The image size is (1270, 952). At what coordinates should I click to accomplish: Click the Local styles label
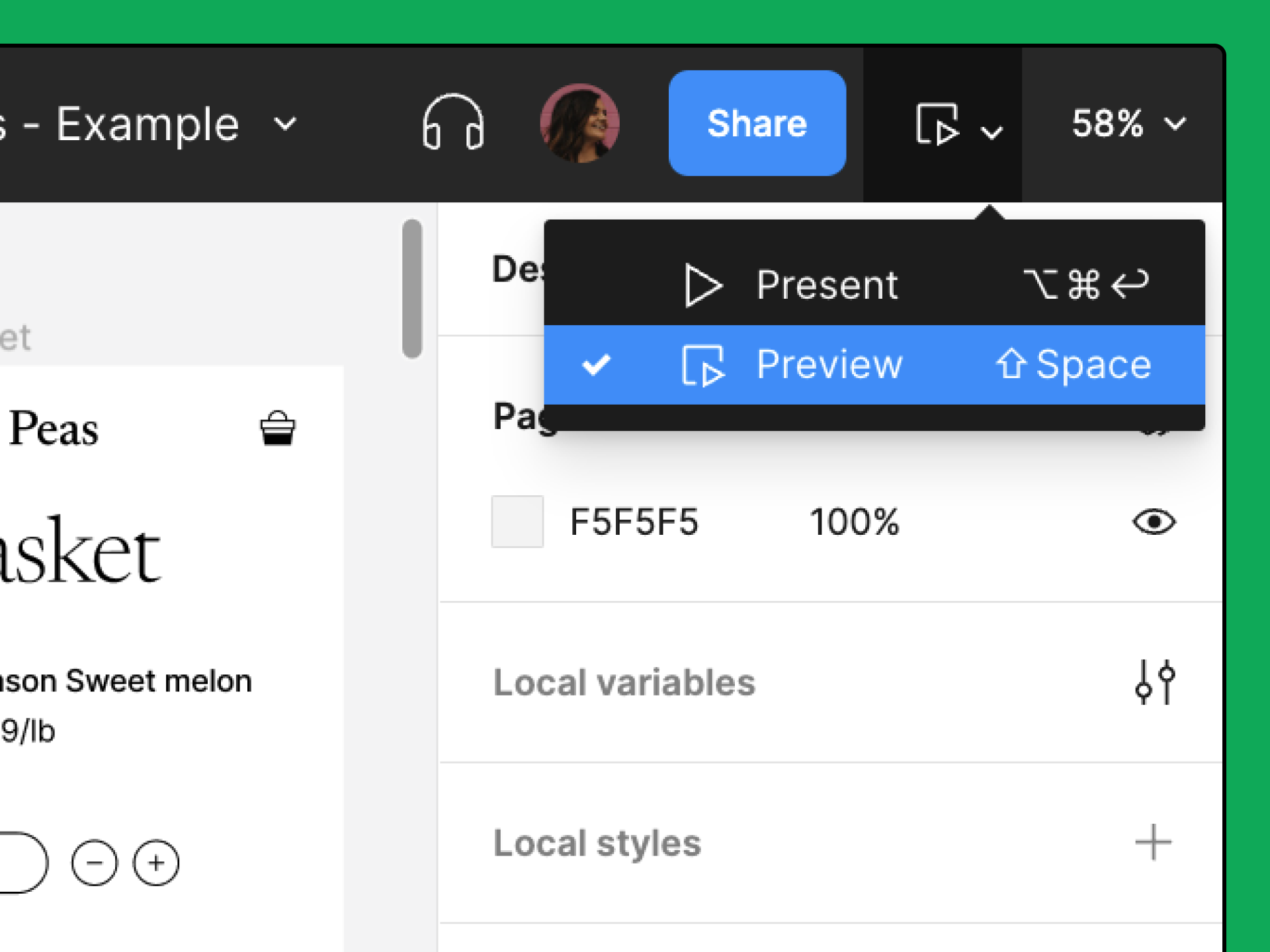pyautogui.click(x=597, y=844)
